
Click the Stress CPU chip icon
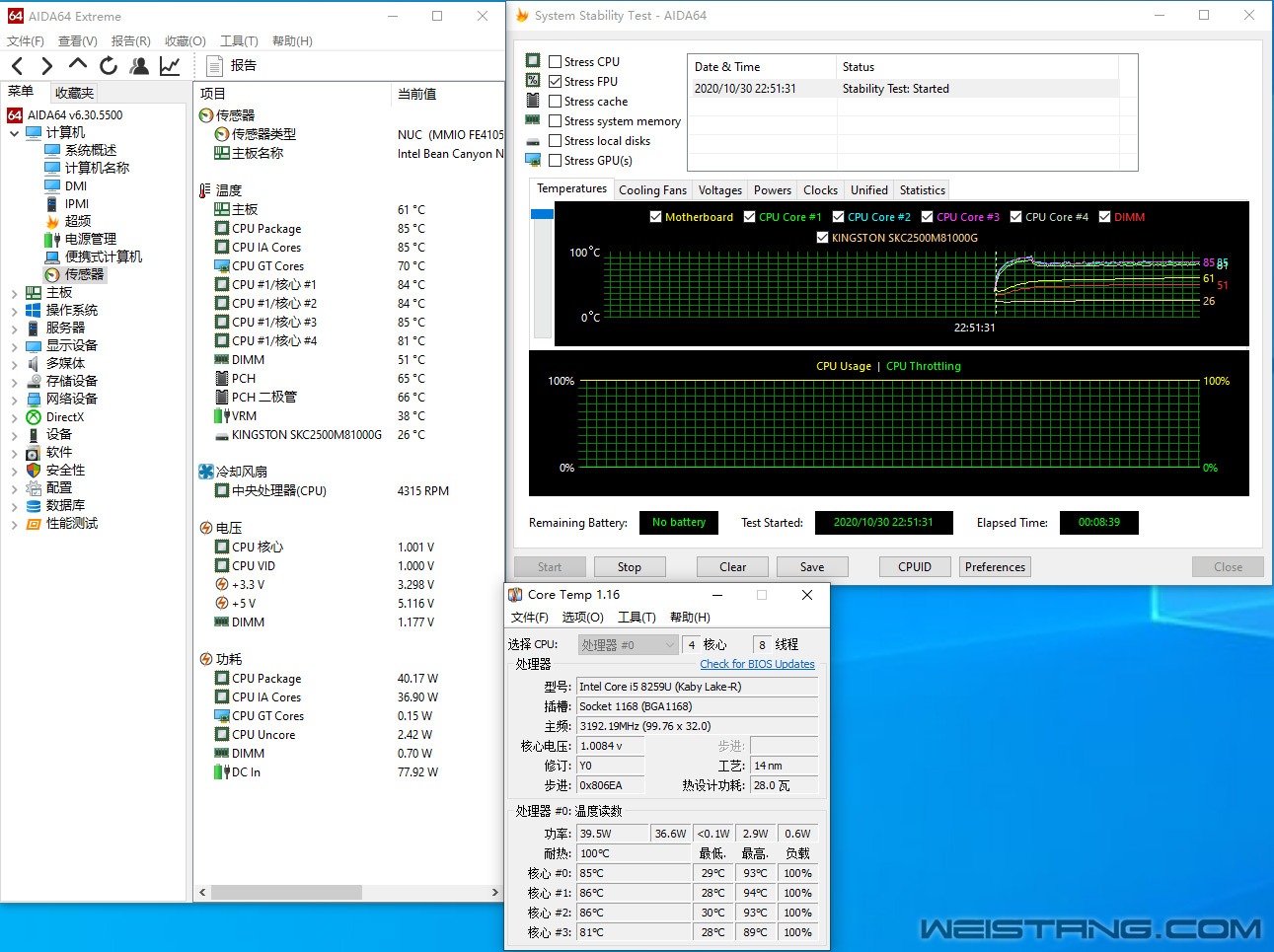pos(533,60)
